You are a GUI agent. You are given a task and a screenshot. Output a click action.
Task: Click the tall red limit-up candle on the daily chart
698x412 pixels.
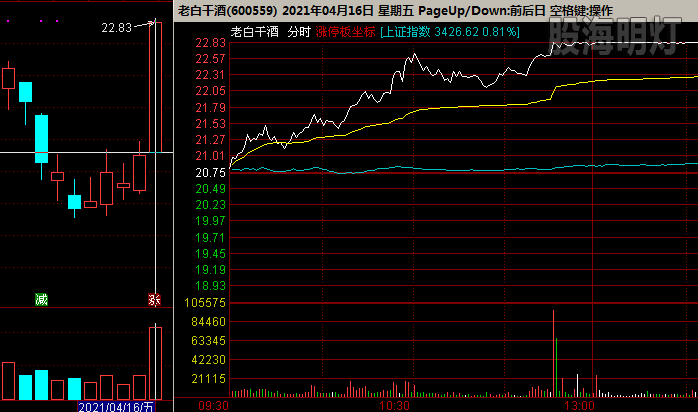[155, 87]
